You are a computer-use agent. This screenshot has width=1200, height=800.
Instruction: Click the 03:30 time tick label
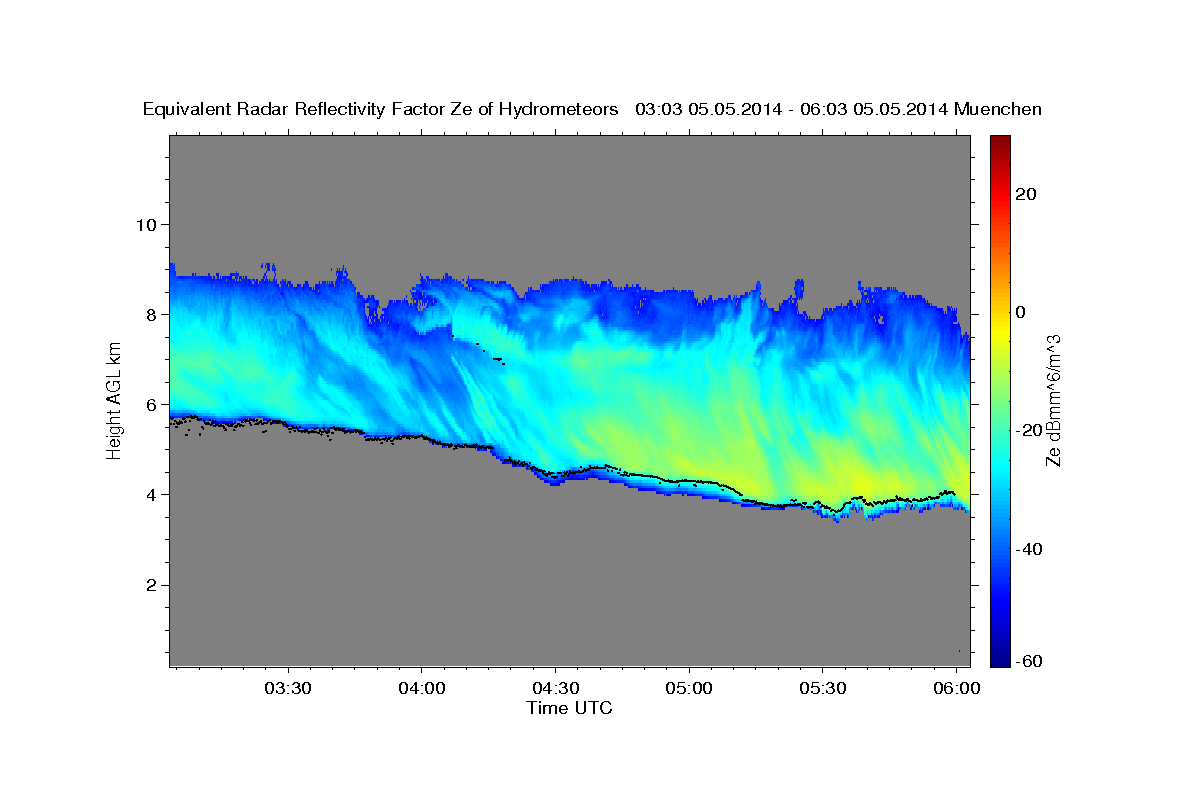[288, 689]
